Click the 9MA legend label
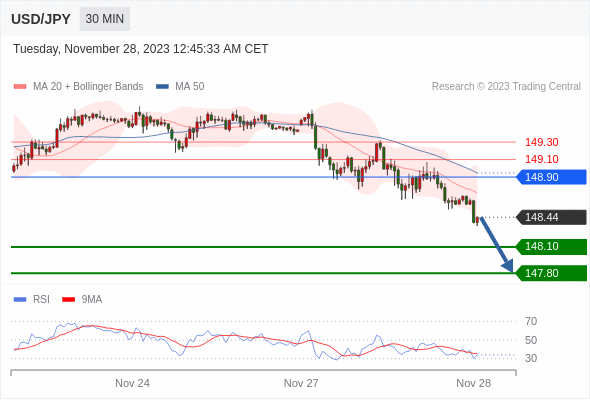Screen dimensions: 590x400 coord(92,300)
